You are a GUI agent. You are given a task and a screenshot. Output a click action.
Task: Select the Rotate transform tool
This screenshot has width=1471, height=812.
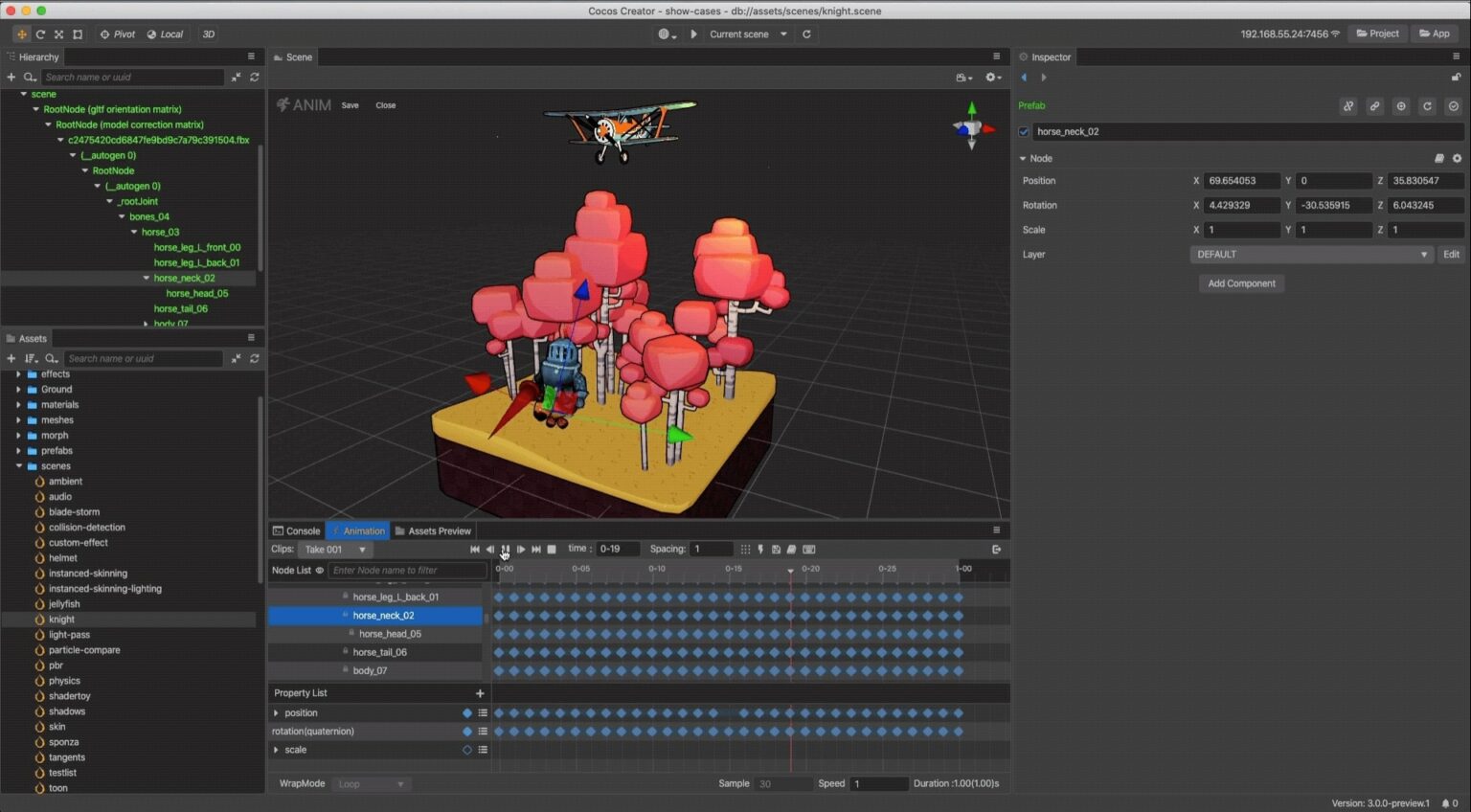click(40, 34)
